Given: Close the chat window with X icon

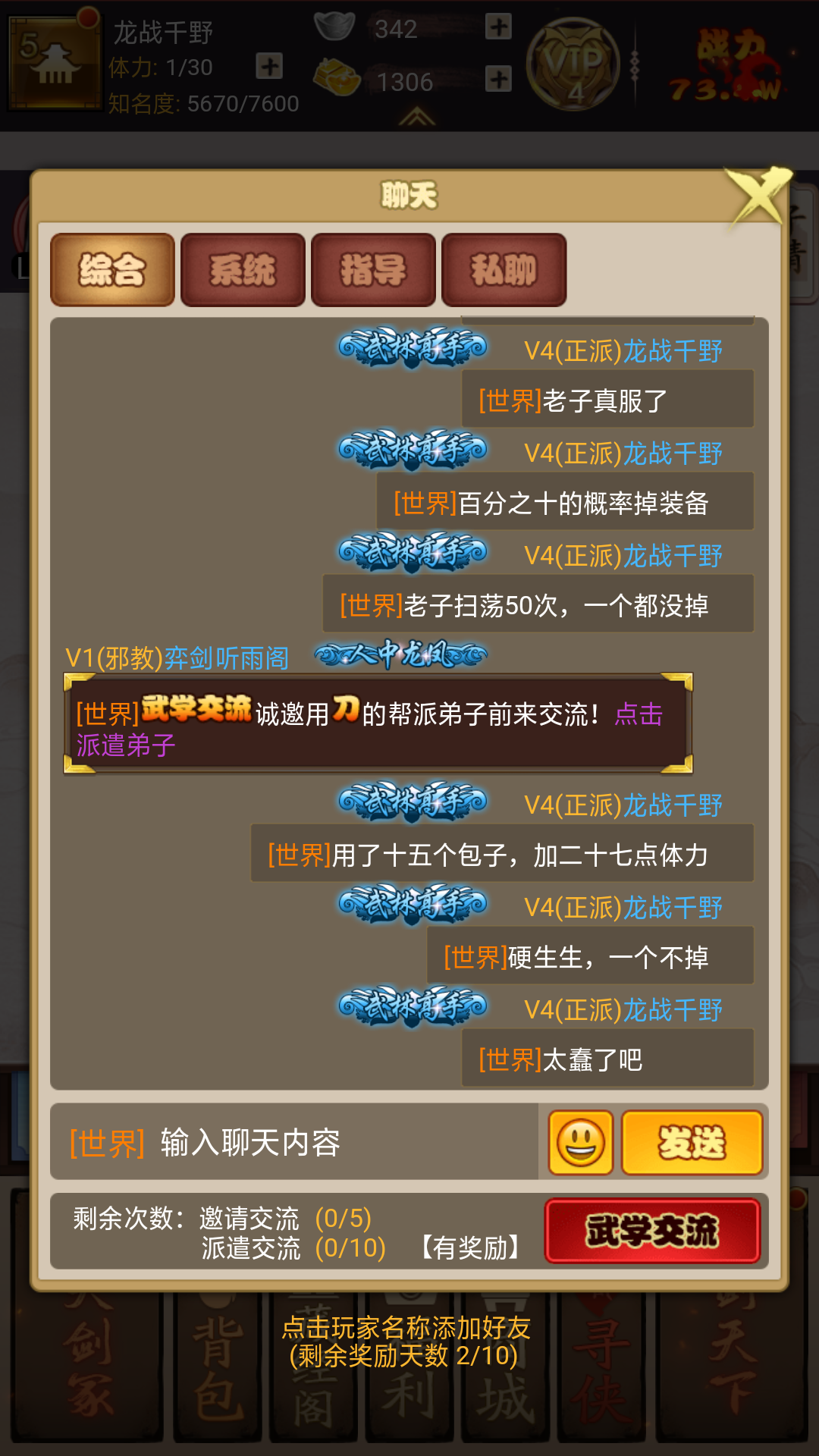Looking at the screenshot, I should pyautogui.click(x=758, y=197).
